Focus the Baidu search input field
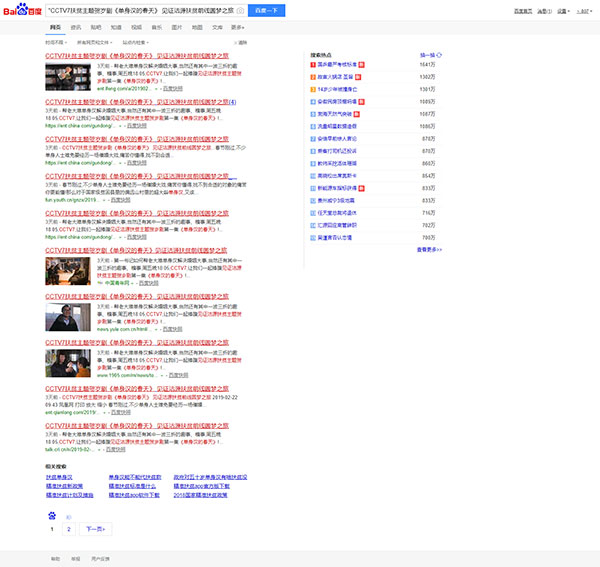The width and height of the screenshot is (600, 567). pos(142,11)
